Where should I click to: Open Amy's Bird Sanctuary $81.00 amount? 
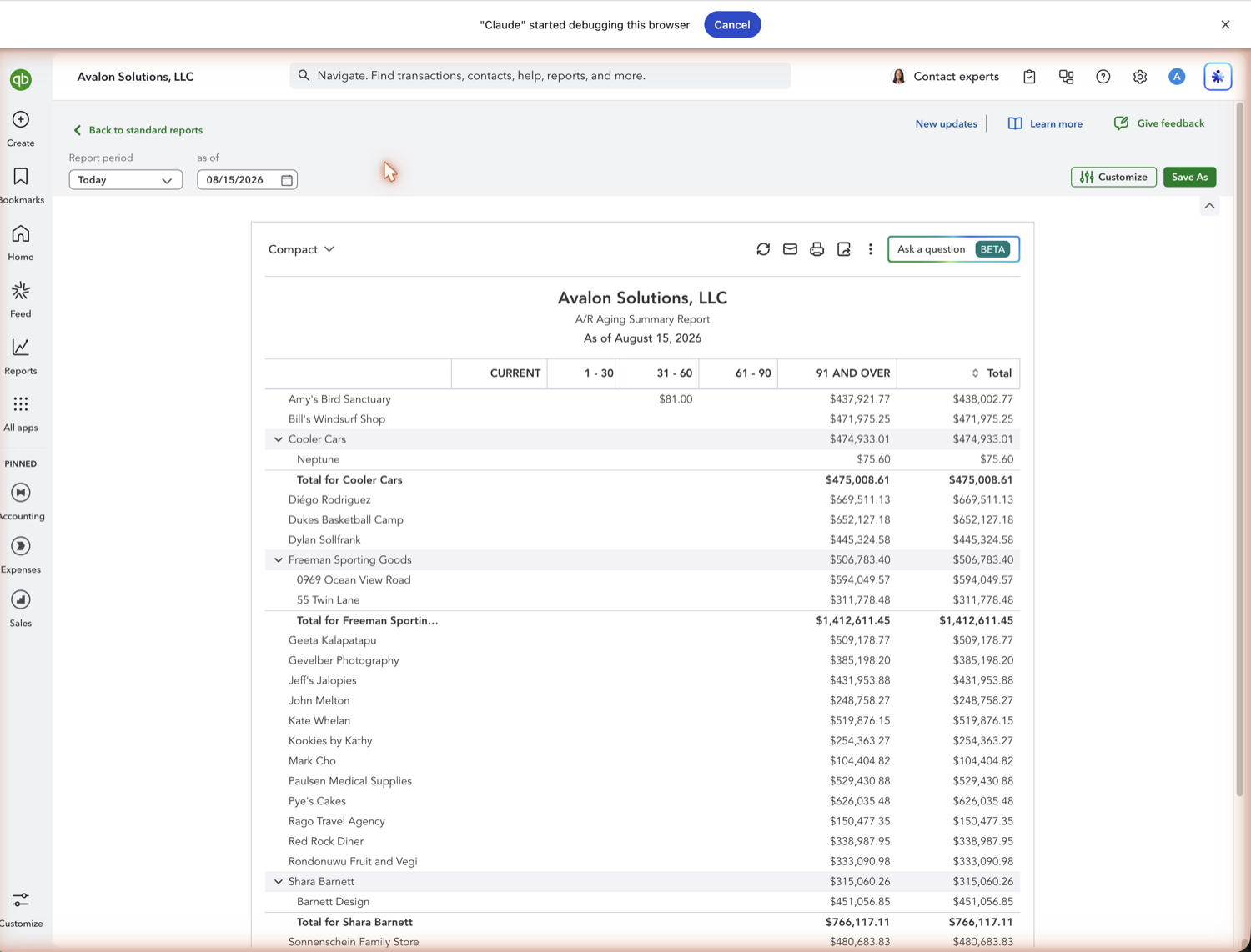coord(676,399)
